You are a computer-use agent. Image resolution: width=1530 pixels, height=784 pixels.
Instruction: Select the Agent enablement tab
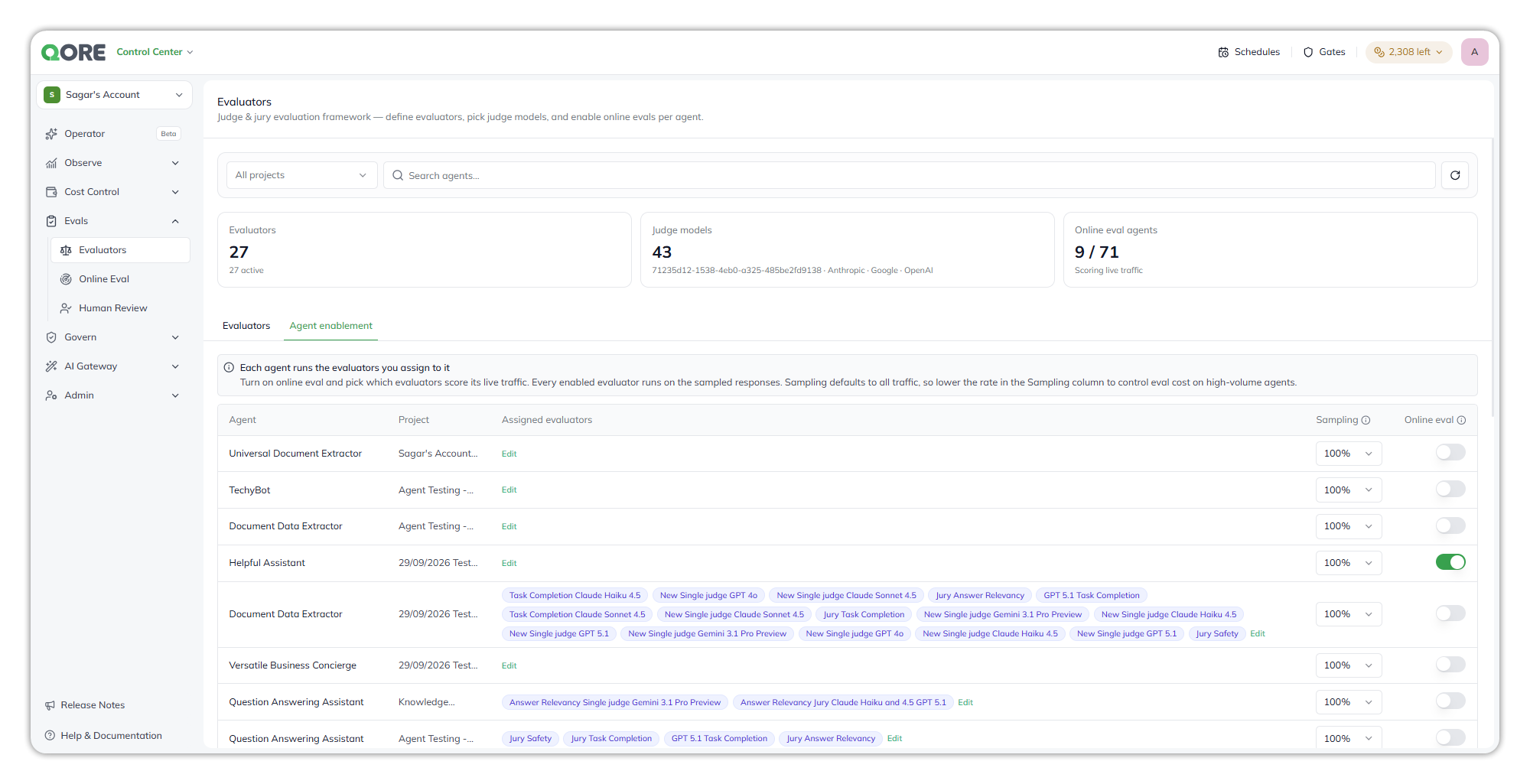[x=330, y=326]
